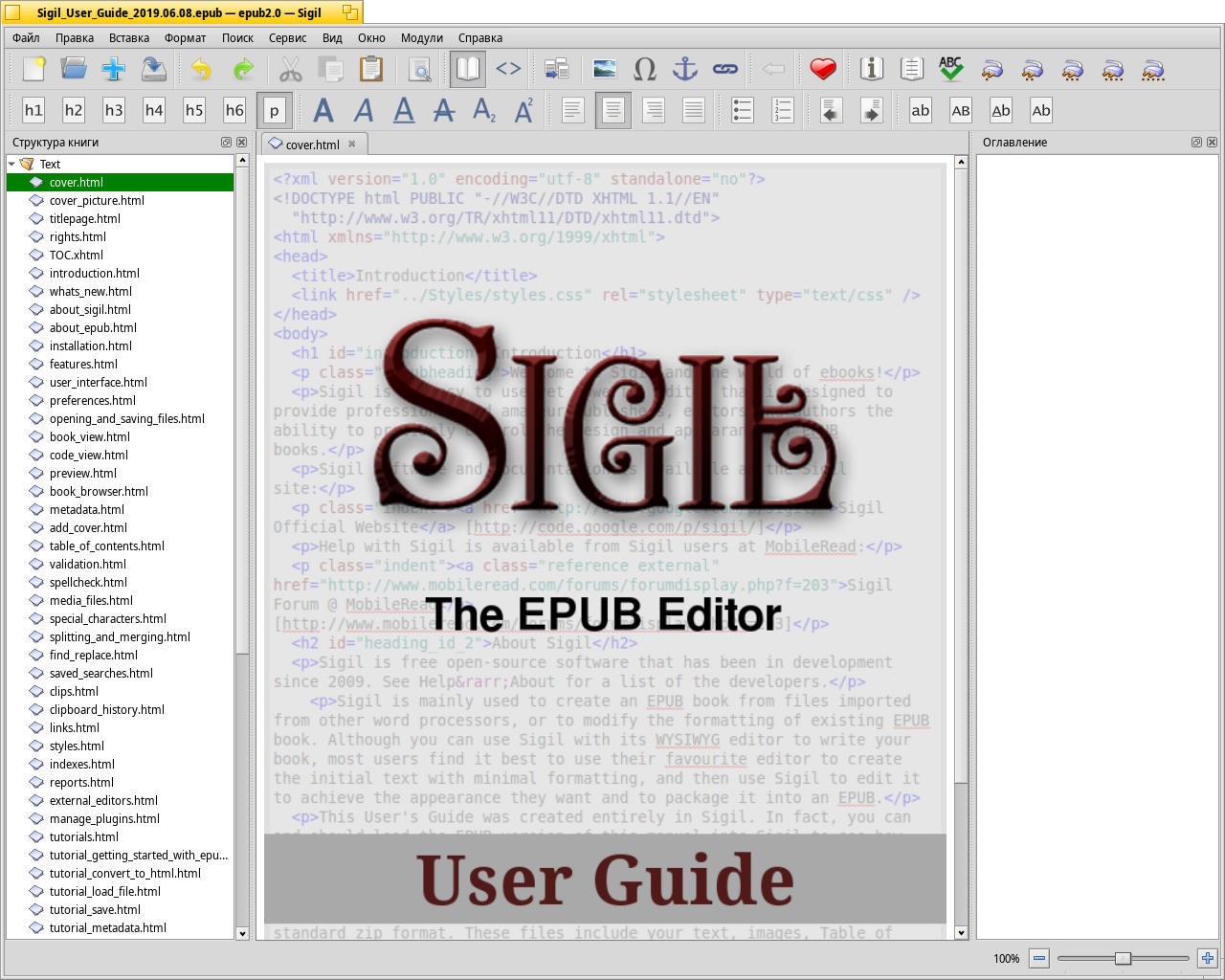1225x980 pixels.
Task: Toggle the p paragraph style
Action: pyautogui.click(x=275, y=110)
